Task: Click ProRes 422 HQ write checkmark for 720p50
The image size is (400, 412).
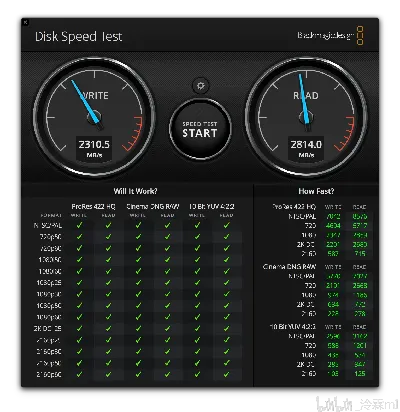Action: [x=79, y=237]
